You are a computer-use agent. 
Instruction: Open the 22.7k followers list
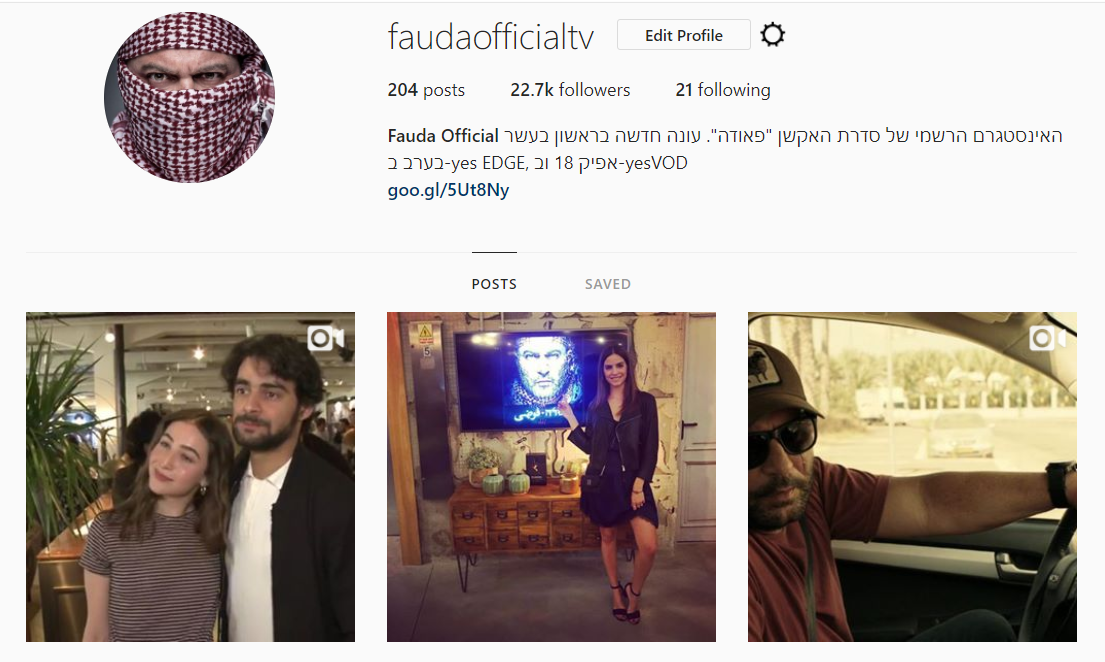click(x=570, y=90)
